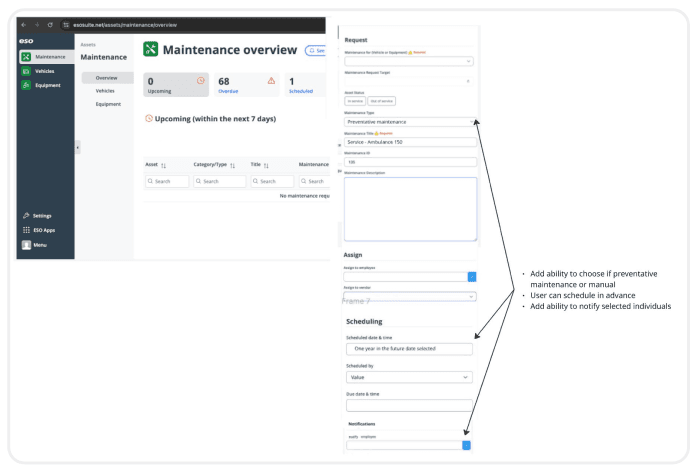Viewport: 694px width, 474px height.
Task: Click the blue-outlined button beside the title
Action: point(316,51)
